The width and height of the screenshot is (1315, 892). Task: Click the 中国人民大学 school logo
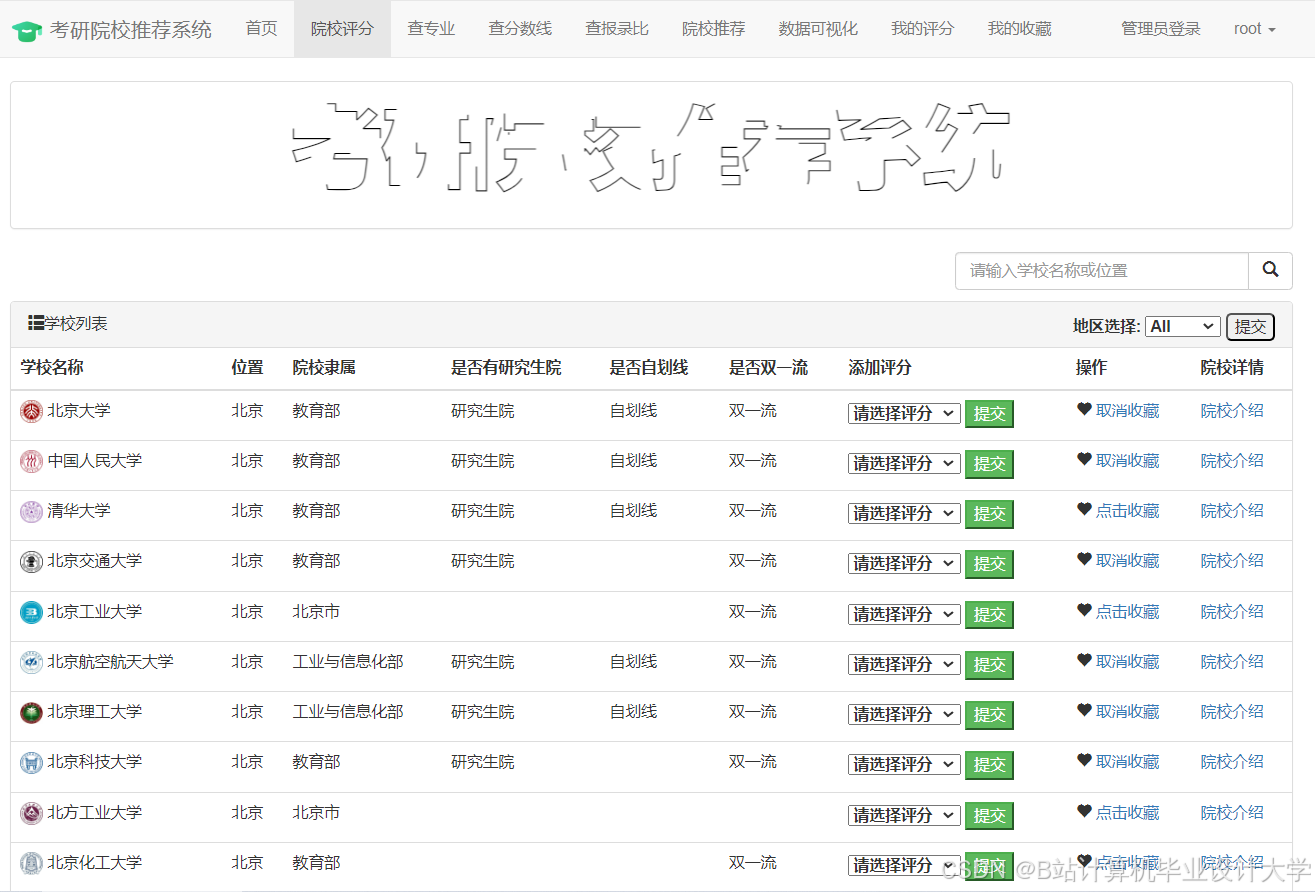32,461
